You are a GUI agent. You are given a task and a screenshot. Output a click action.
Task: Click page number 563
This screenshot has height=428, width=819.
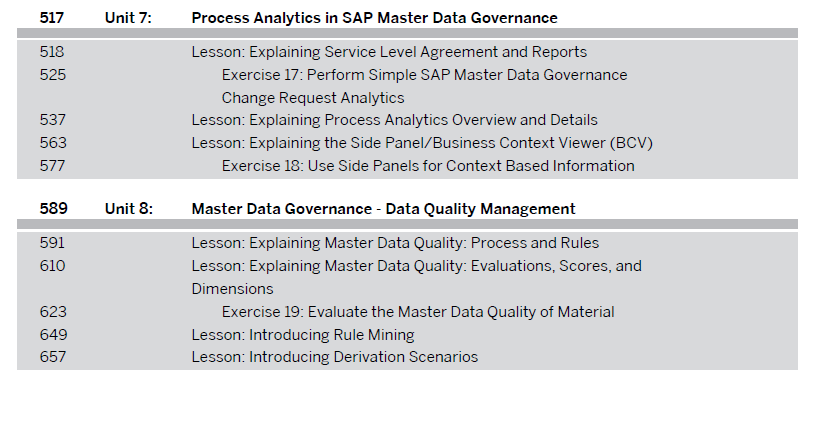click(53, 143)
